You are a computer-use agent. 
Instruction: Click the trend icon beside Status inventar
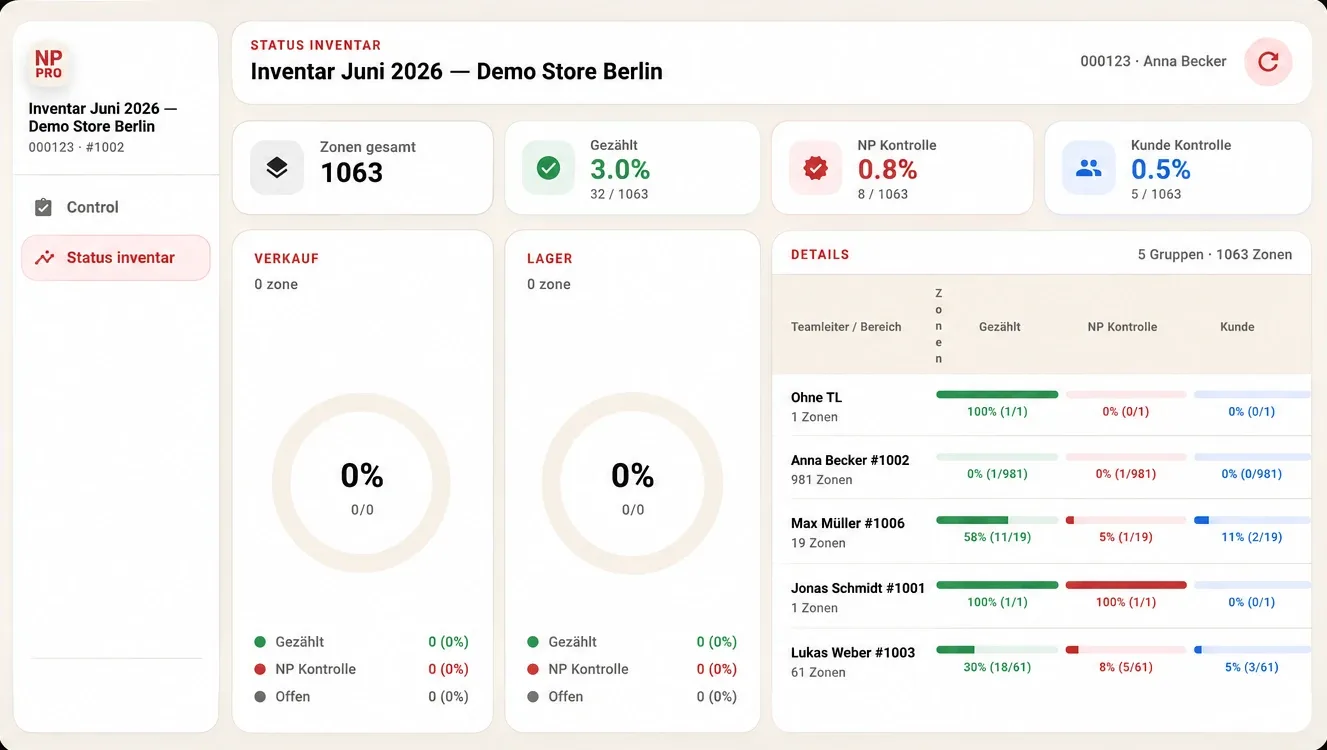(44, 257)
